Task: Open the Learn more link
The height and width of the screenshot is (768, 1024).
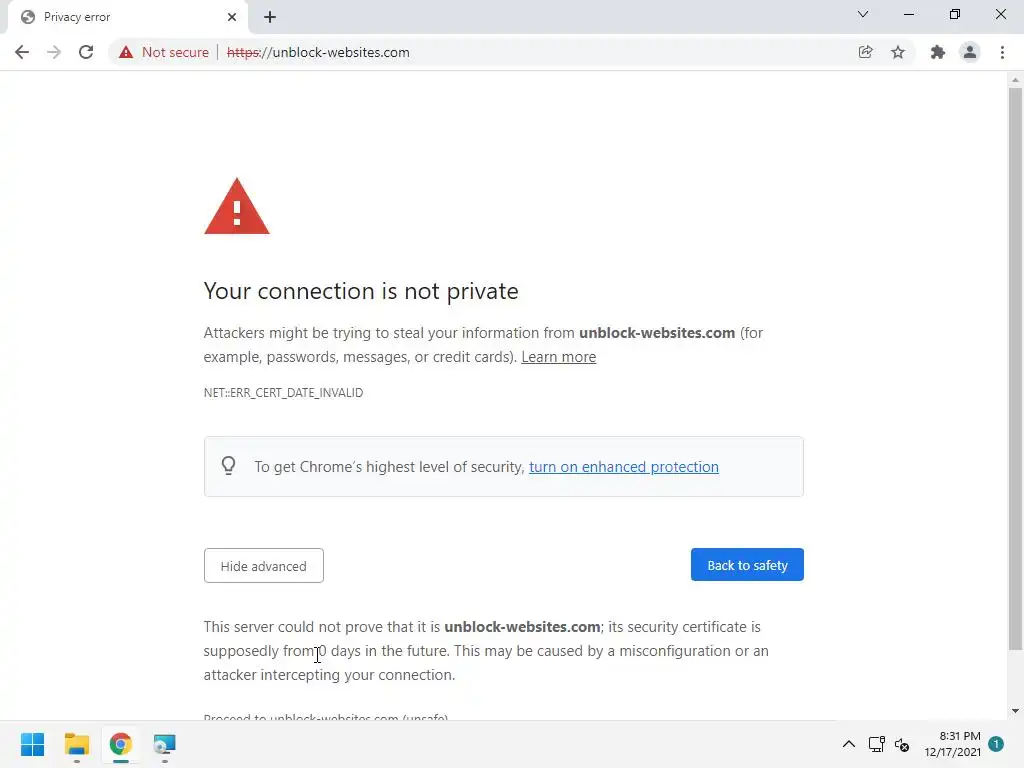Action: pos(558,357)
